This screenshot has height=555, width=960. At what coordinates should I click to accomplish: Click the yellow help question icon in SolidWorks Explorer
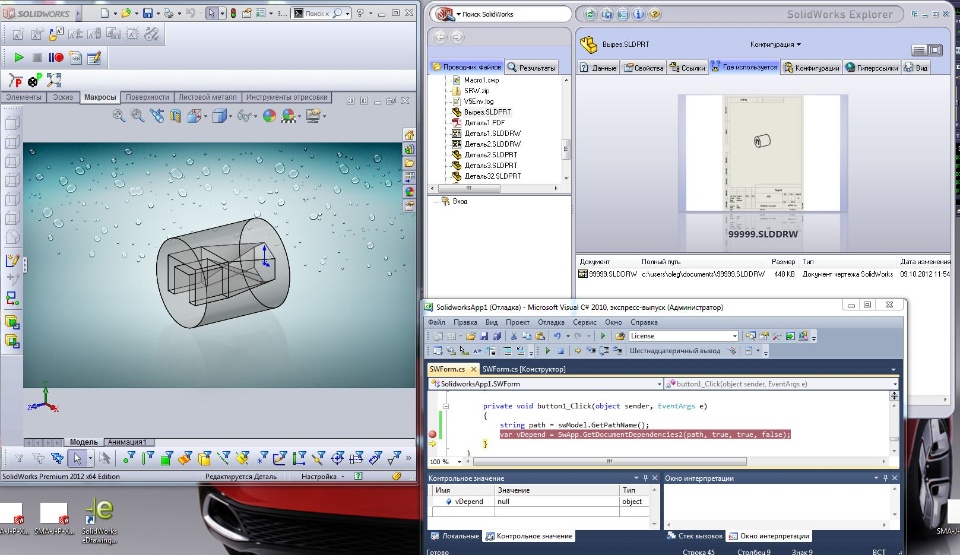[x=654, y=13]
